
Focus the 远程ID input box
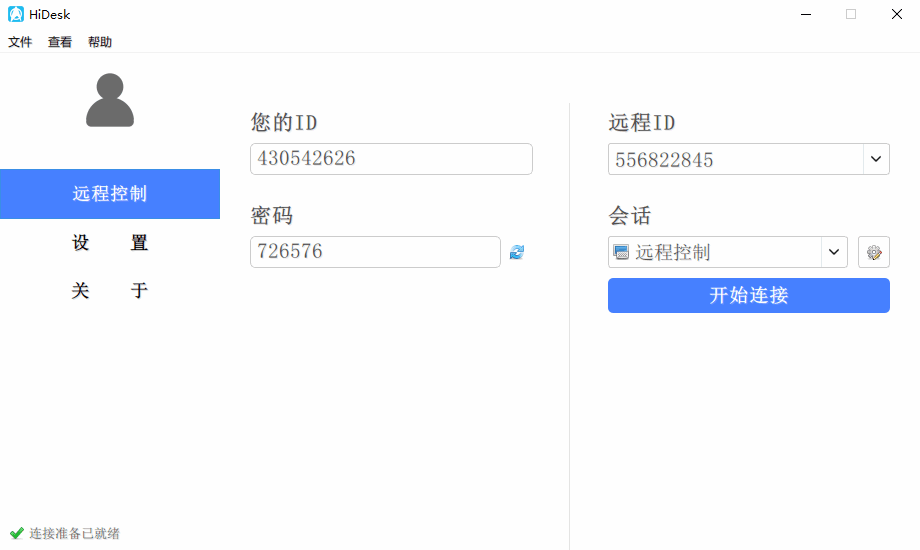(735, 160)
